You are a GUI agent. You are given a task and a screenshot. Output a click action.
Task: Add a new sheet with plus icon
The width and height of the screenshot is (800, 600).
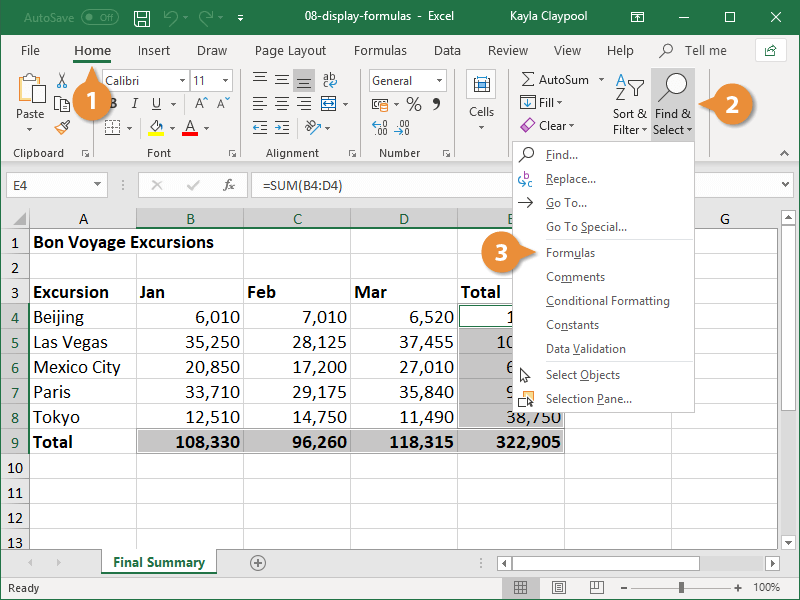click(258, 563)
